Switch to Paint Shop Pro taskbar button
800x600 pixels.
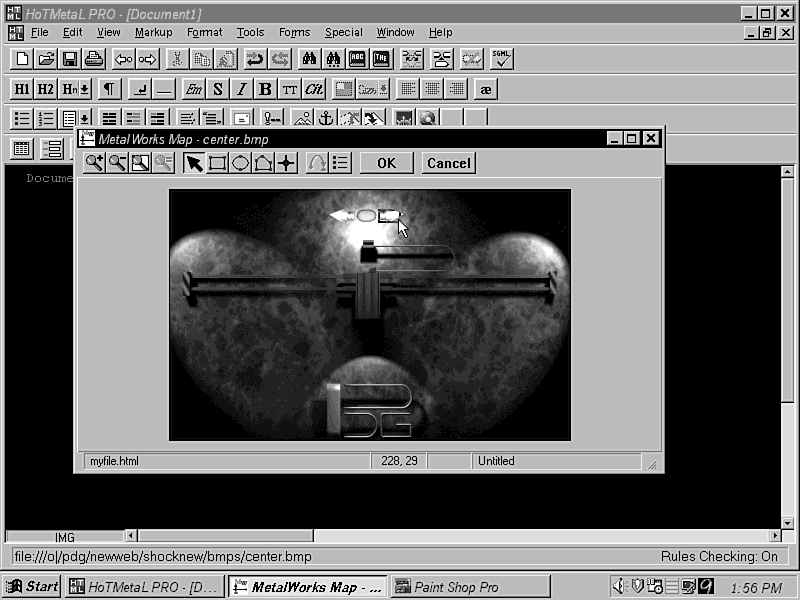coord(470,587)
